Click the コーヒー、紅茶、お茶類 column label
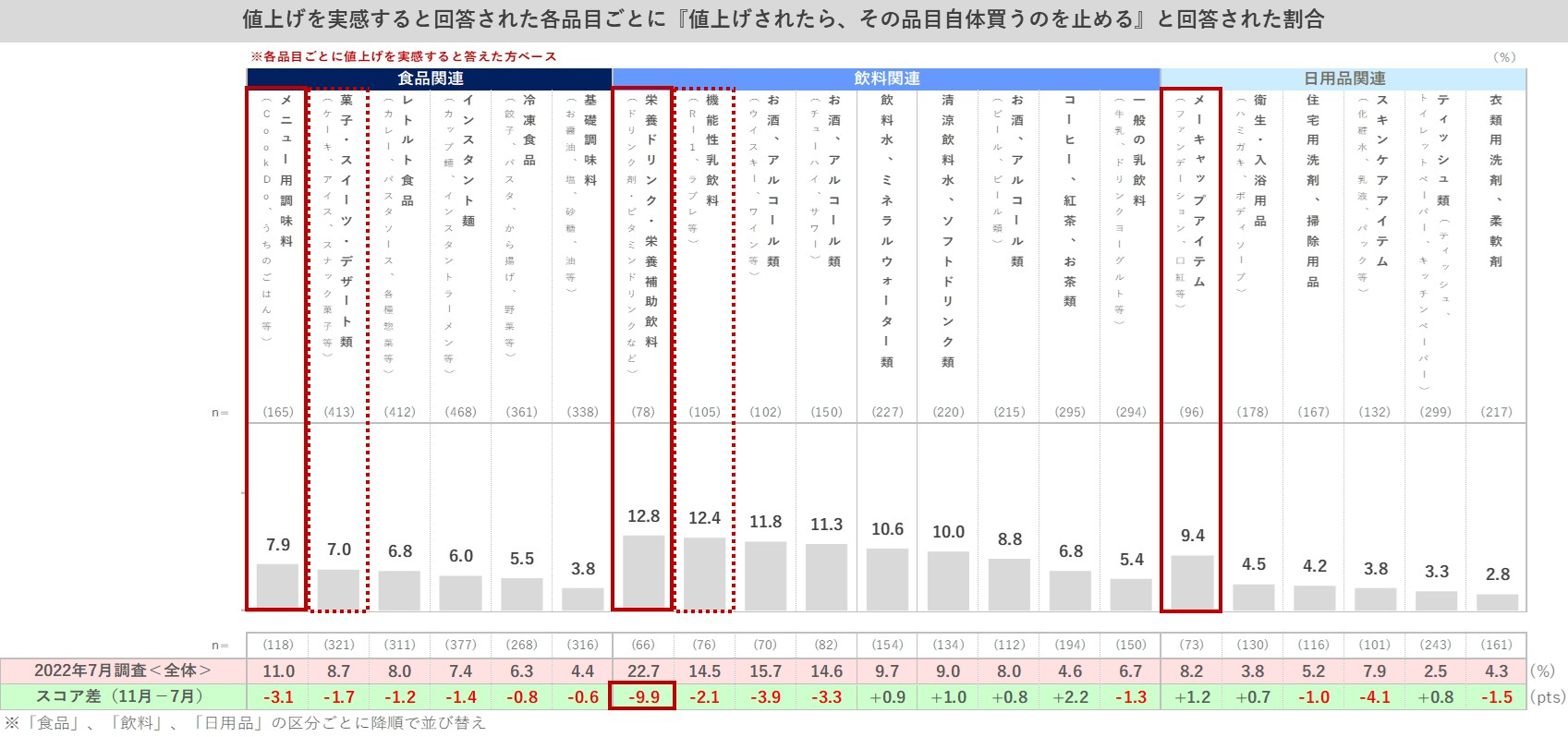Viewport: 1568px width, 737px height. pyautogui.click(x=1070, y=199)
